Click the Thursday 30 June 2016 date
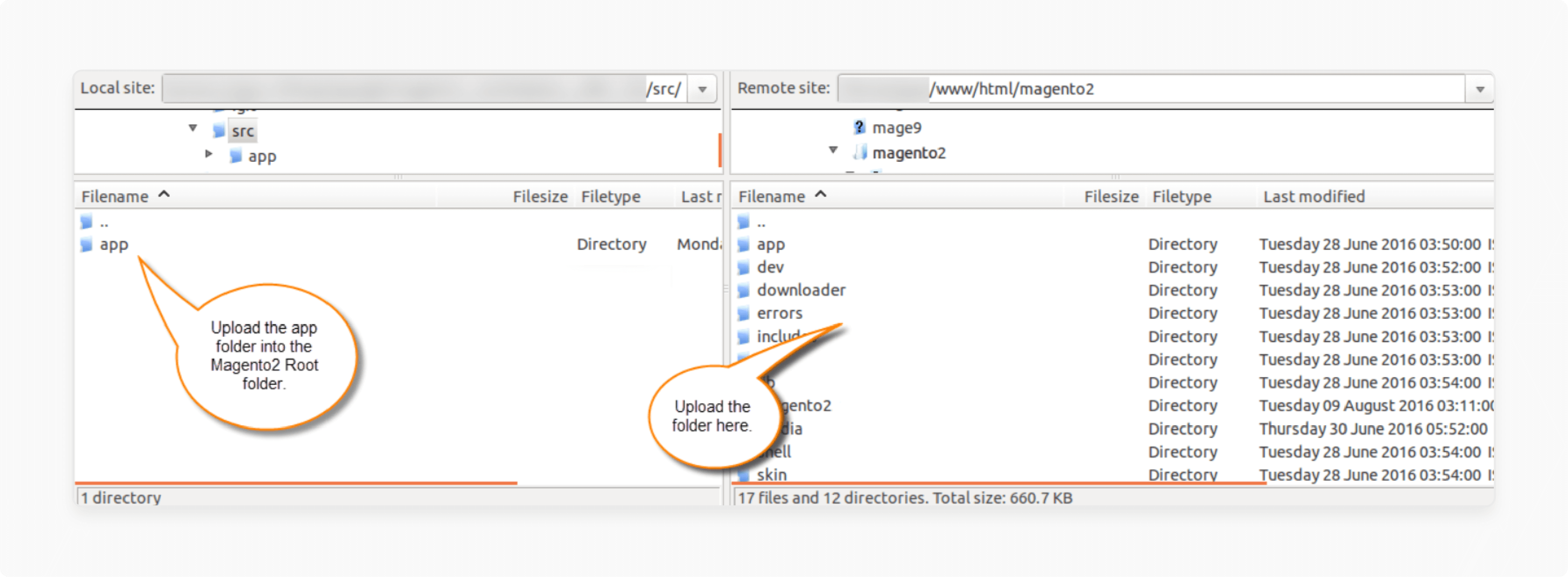Screen dimensions: 1568x577 tap(1373, 429)
